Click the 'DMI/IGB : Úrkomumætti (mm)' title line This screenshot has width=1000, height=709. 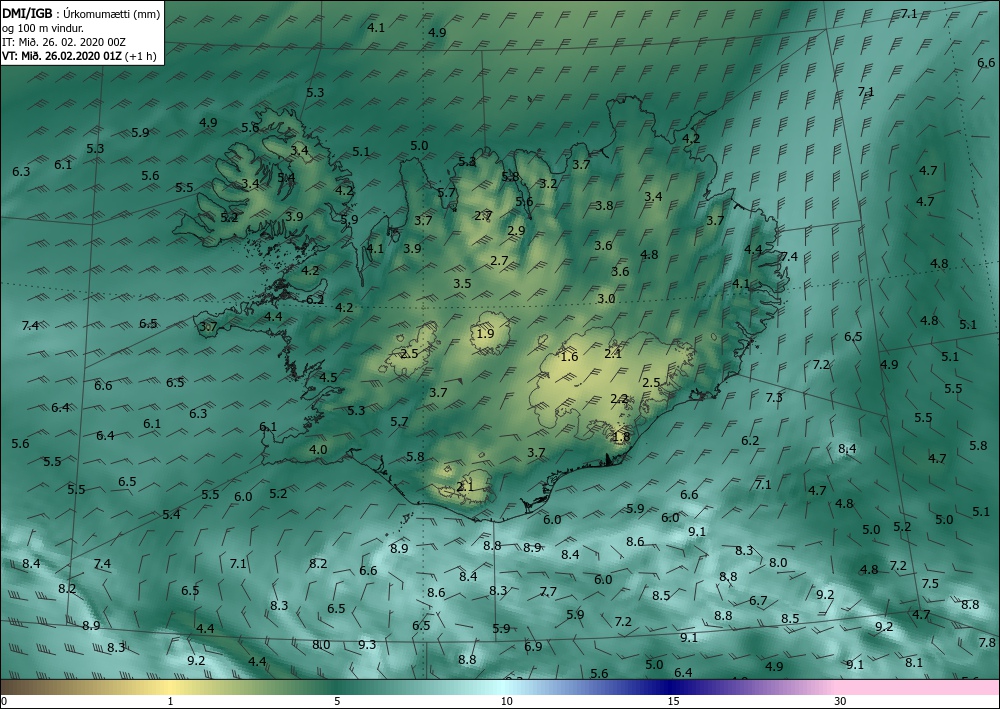pyautogui.click(x=81, y=13)
